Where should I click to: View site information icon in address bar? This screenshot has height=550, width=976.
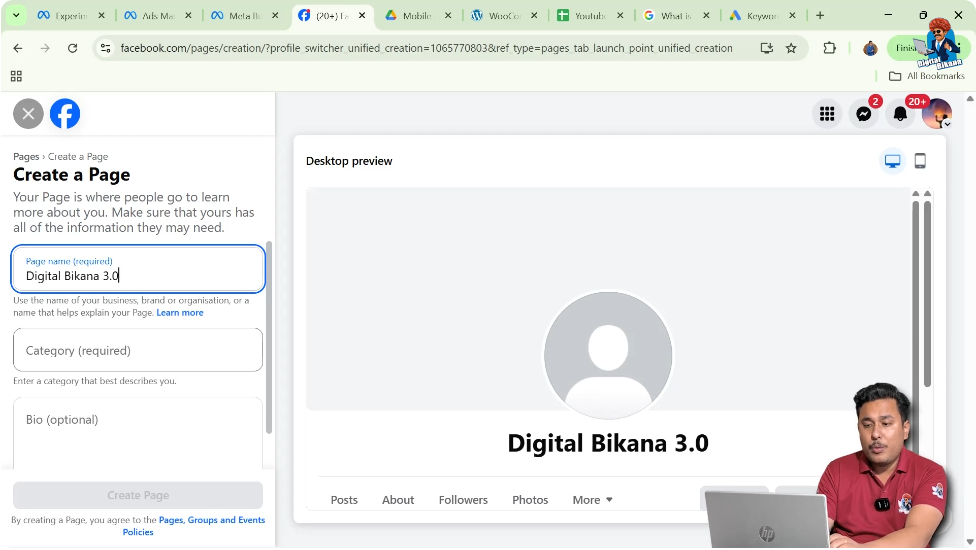(106, 48)
